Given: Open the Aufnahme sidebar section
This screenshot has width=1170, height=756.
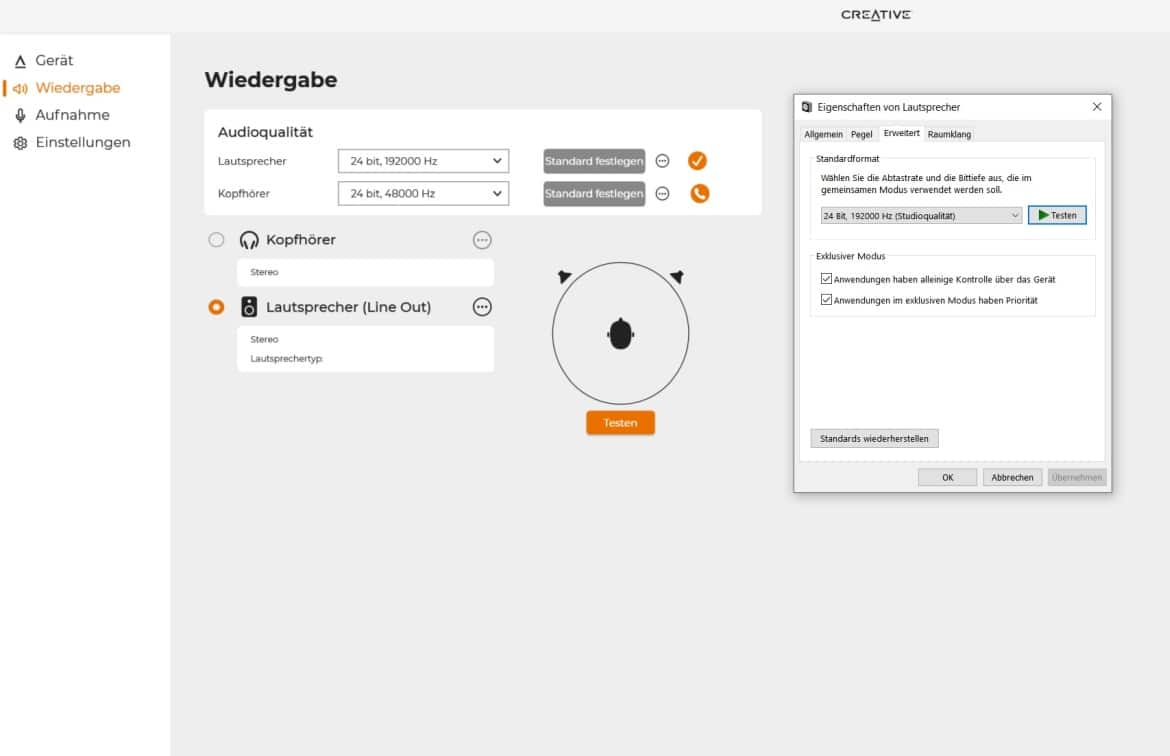Looking at the screenshot, I should pyautogui.click(x=71, y=115).
